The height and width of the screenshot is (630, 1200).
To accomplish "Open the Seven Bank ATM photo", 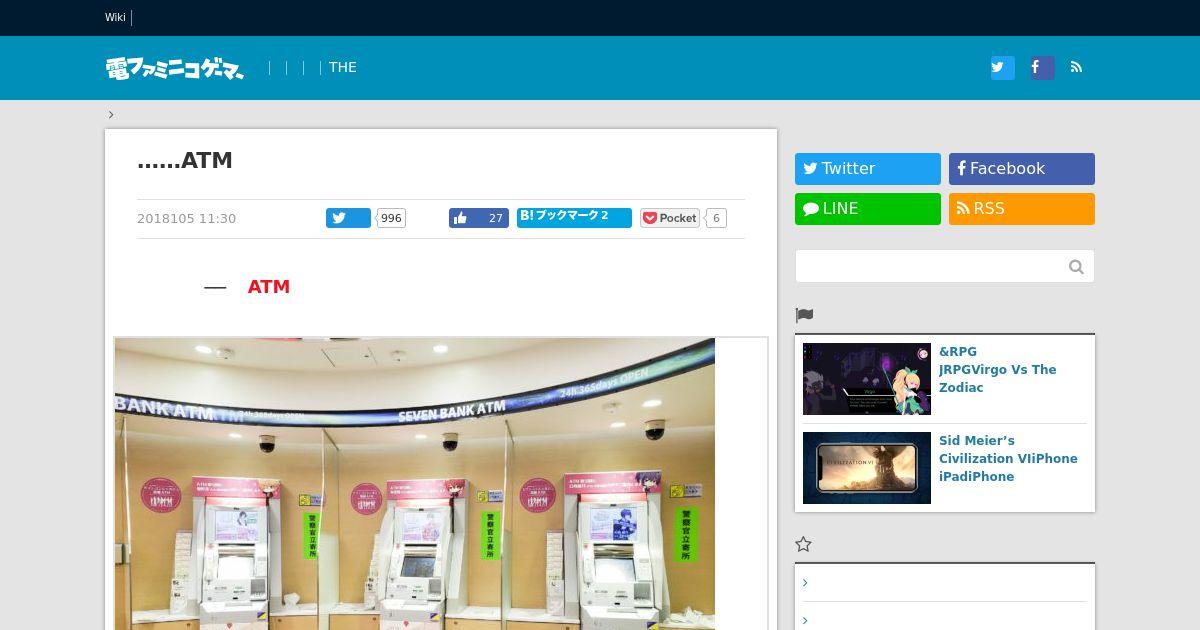I will (x=415, y=484).
